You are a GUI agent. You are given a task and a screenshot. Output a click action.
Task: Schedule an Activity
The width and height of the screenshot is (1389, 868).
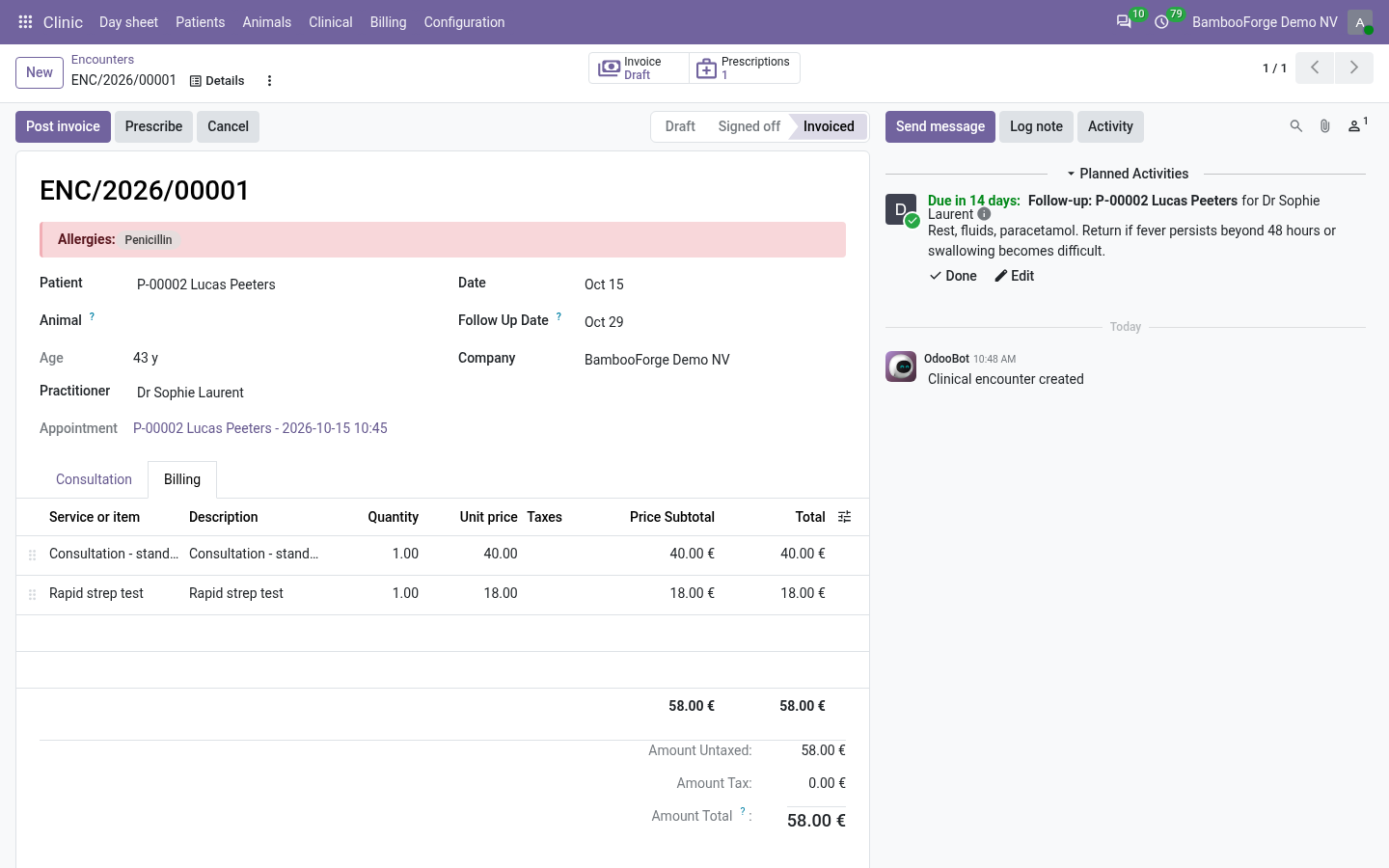pyautogui.click(x=1110, y=126)
